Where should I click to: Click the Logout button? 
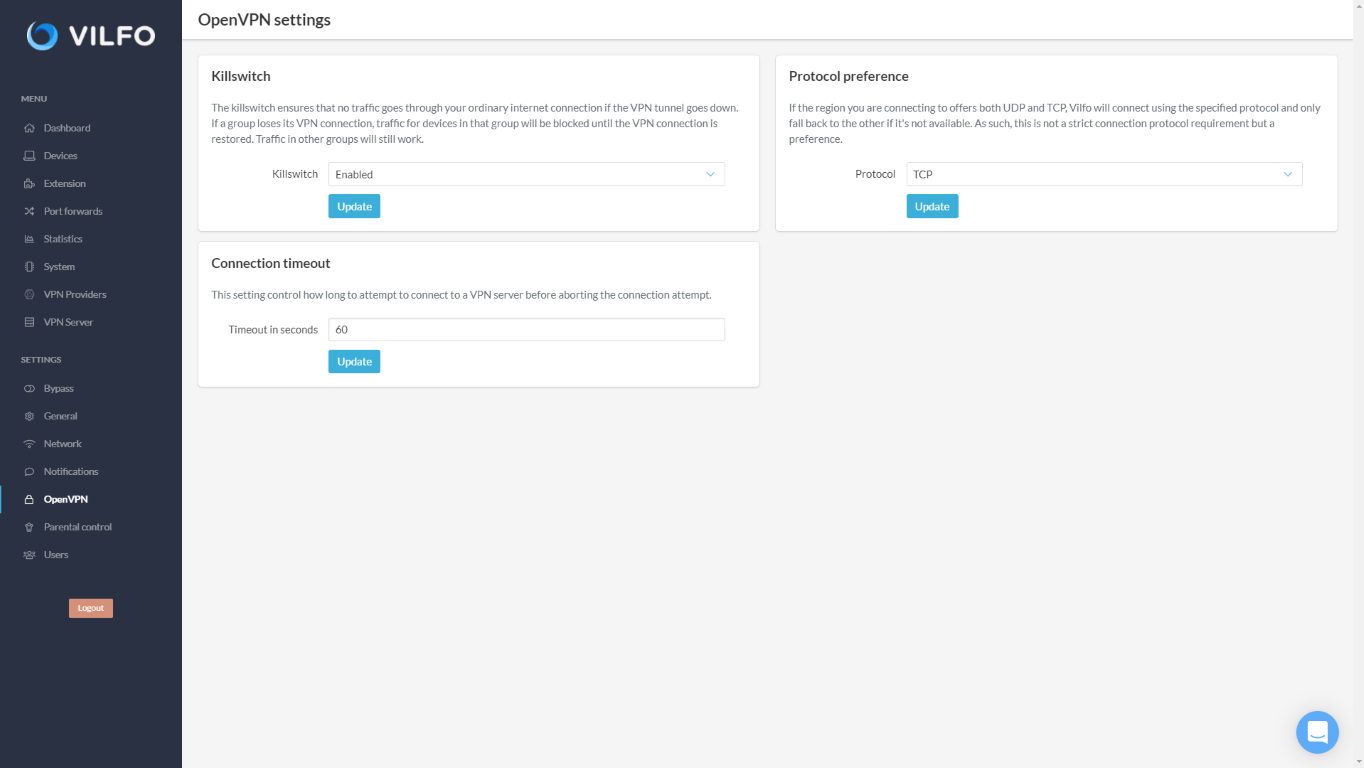tap(91, 608)
